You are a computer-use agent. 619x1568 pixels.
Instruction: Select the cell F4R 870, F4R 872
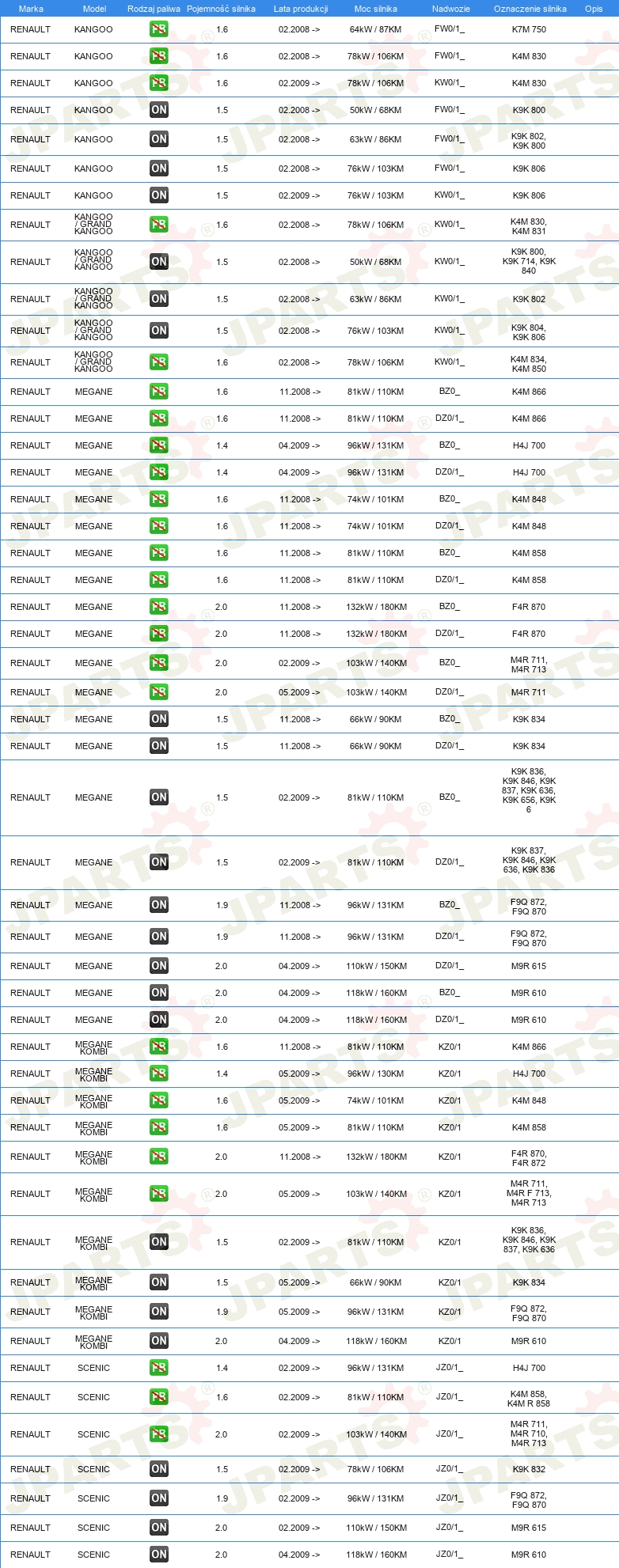[x=529, y=1158]
